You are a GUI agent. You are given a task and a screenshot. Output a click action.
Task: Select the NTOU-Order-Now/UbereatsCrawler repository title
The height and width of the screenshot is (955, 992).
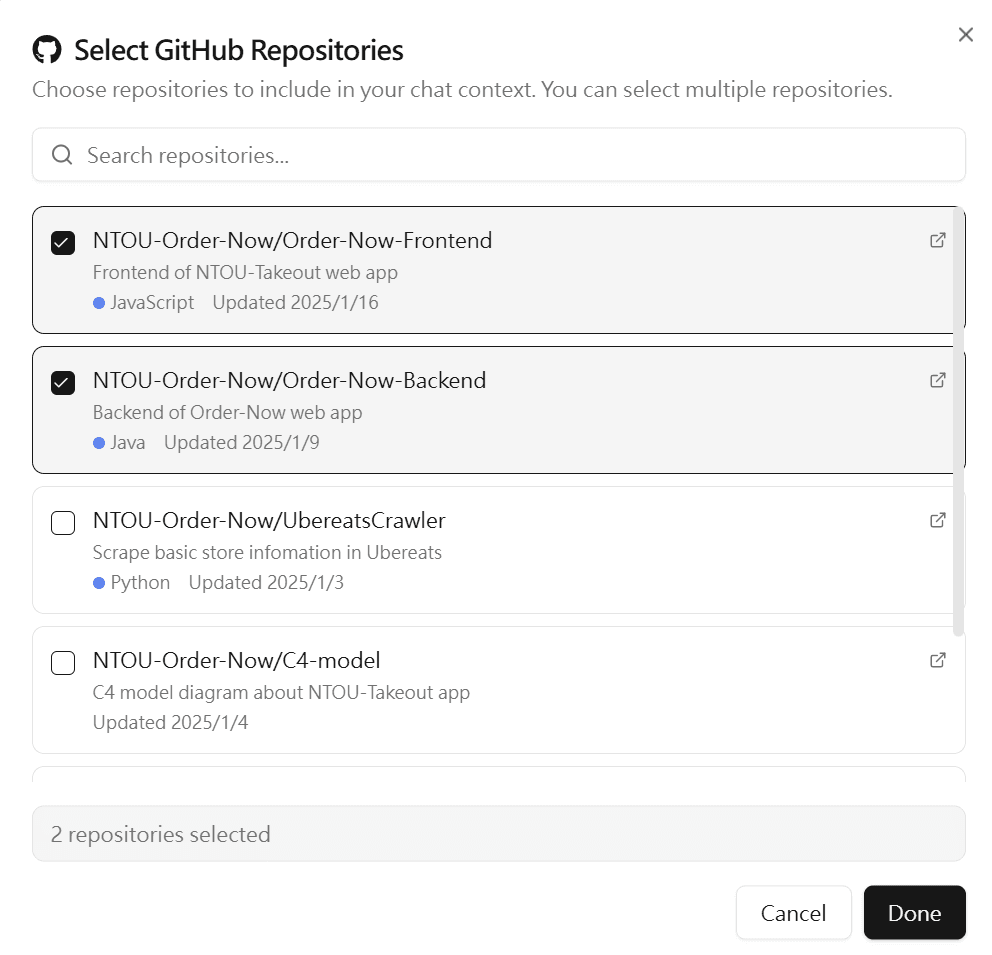click(x=269, y=520)
